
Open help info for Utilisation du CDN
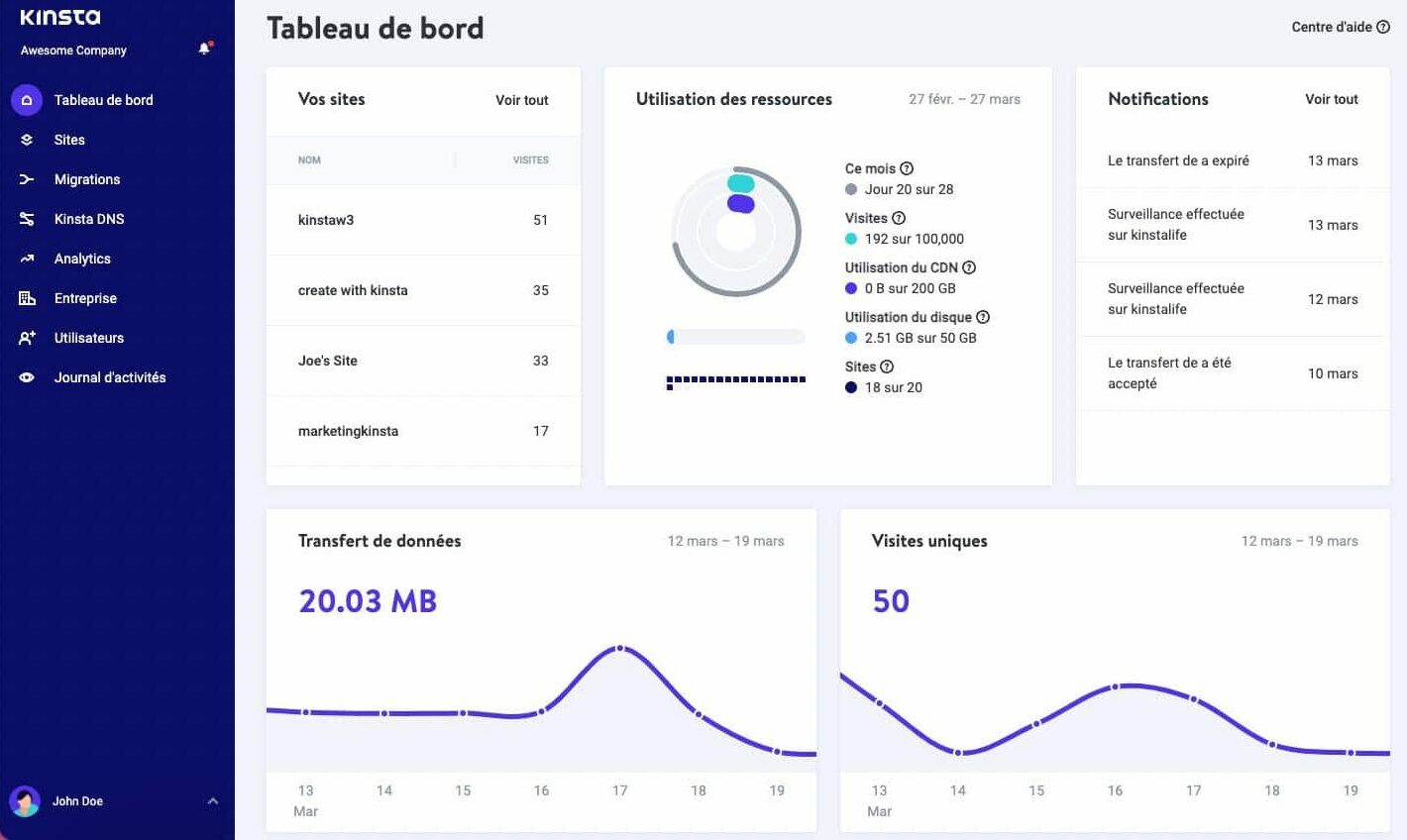[x=969, y=267]
